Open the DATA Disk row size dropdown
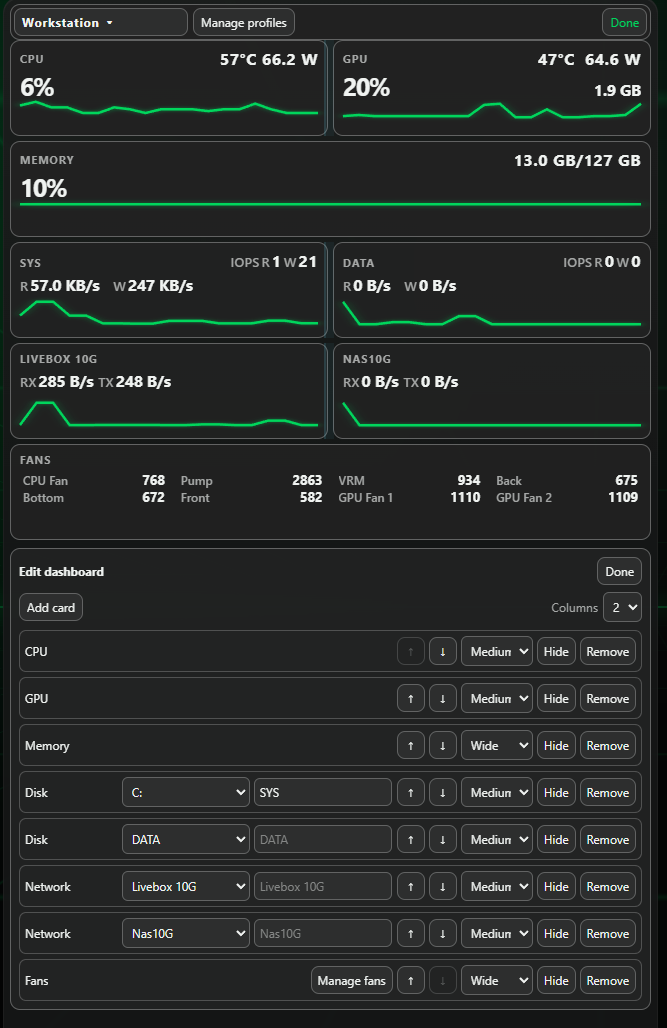 496,840
